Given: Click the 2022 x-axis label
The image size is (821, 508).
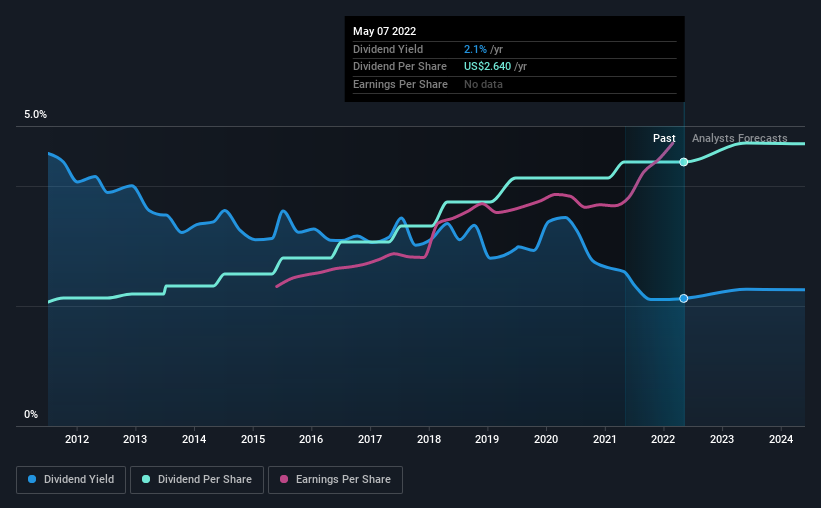Looking at the screenshot, I should pos(663,439).
